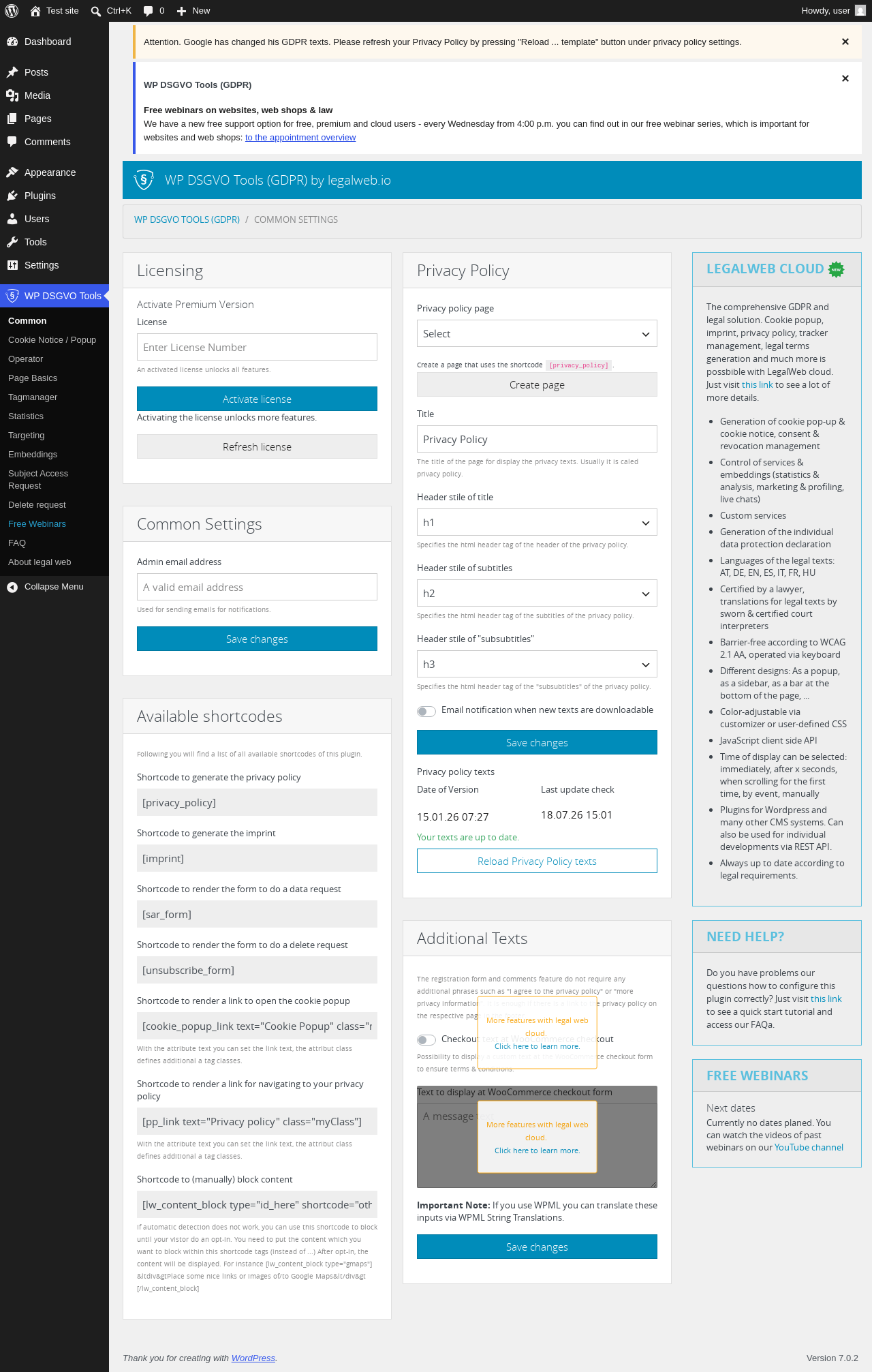Click the shield logo in plugin header
The height and width of the screenshot is (1372, 872).
[x=144, y=180]
